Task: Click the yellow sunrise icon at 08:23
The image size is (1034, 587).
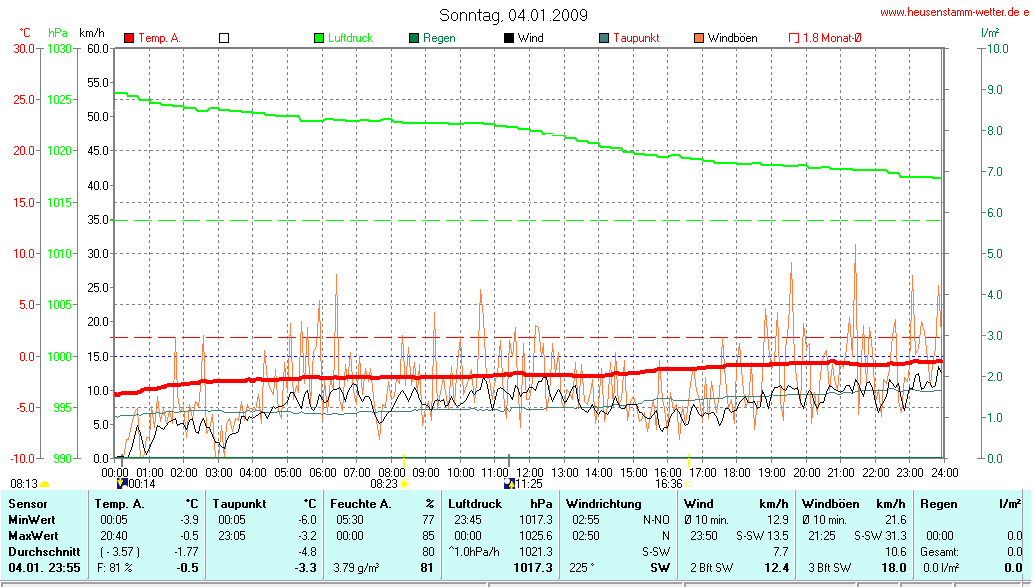Action: 405,483
